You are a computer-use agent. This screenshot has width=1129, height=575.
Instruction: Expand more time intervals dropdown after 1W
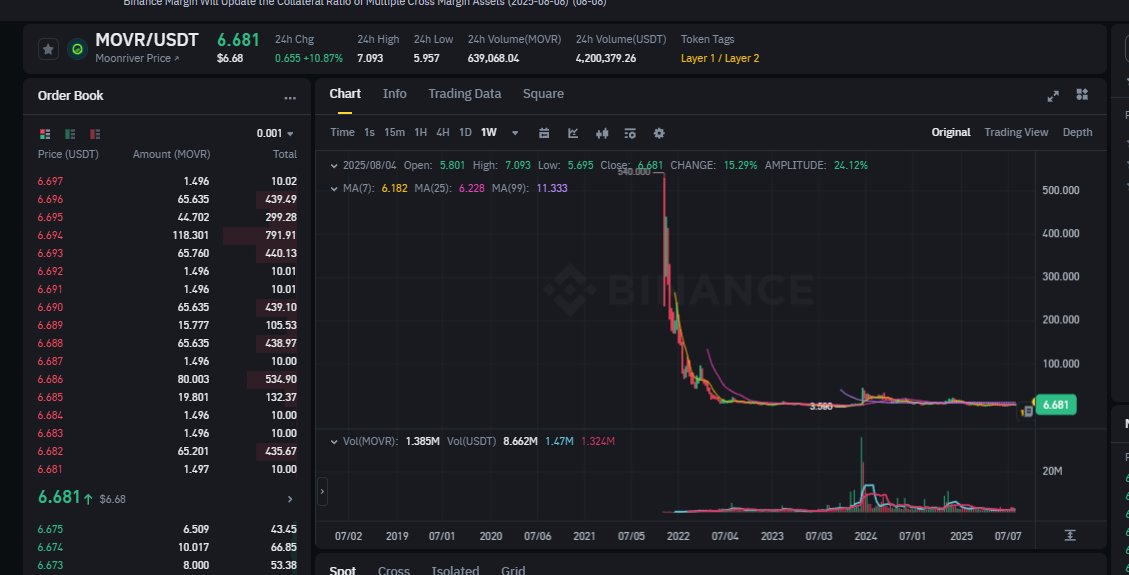(515, 133)
